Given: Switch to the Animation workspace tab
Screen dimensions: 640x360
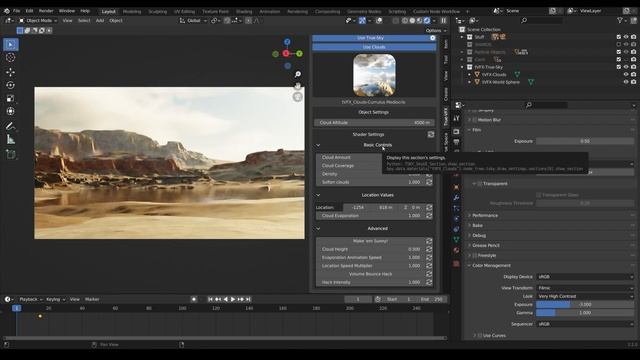Looking at the screenshot, I should pos(270,12).
